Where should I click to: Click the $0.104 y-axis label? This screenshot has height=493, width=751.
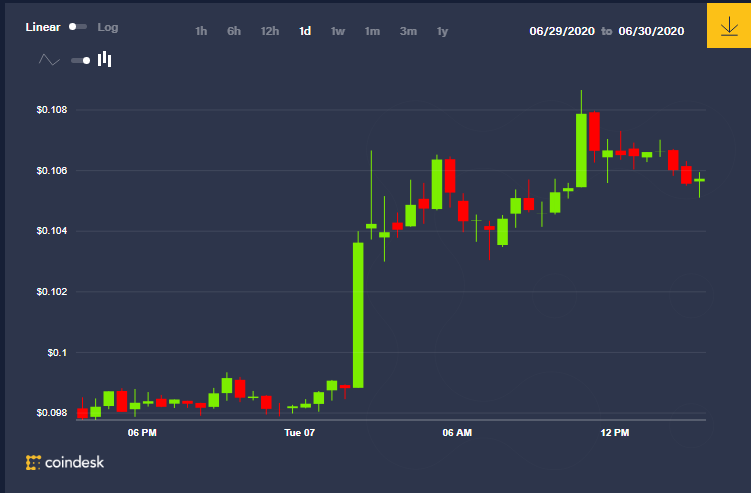52,231
